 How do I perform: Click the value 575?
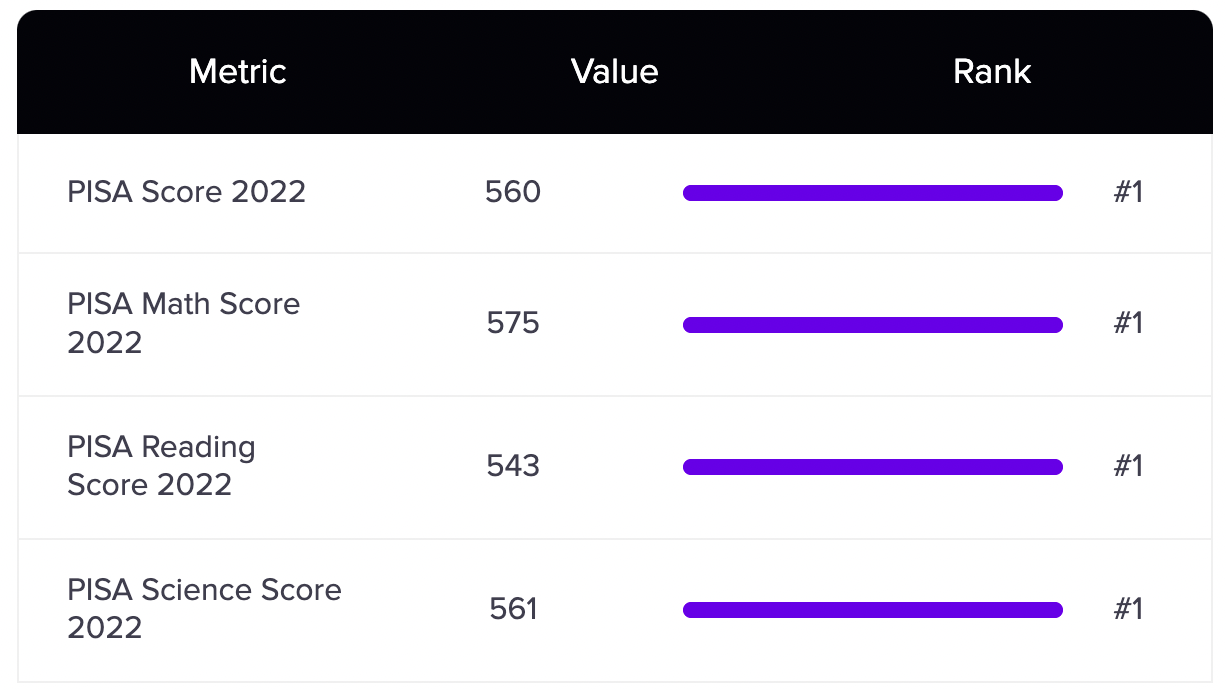click(513, 323)
